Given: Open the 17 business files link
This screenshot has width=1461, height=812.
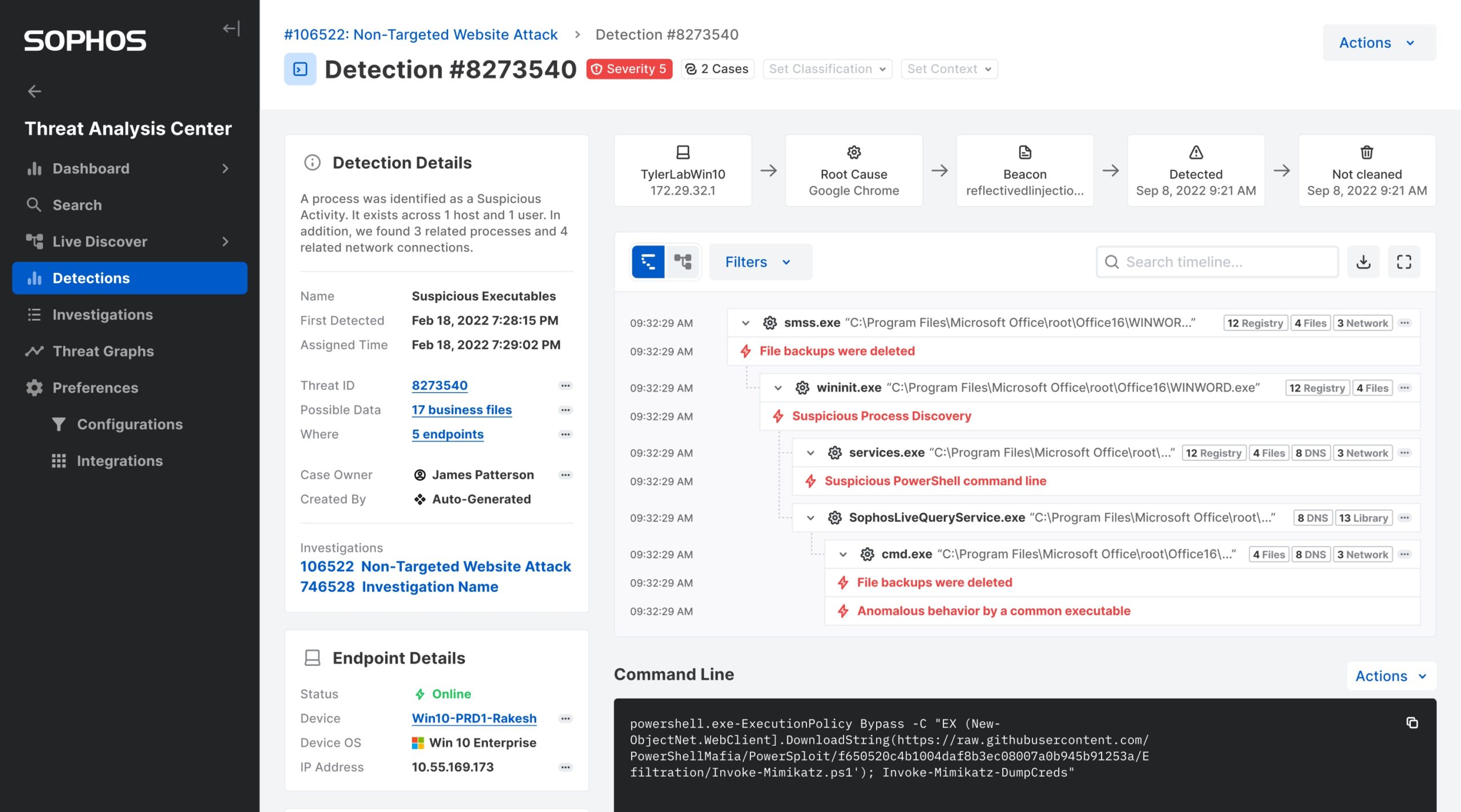Looking at the screenshot, I should tap(462, 410).
